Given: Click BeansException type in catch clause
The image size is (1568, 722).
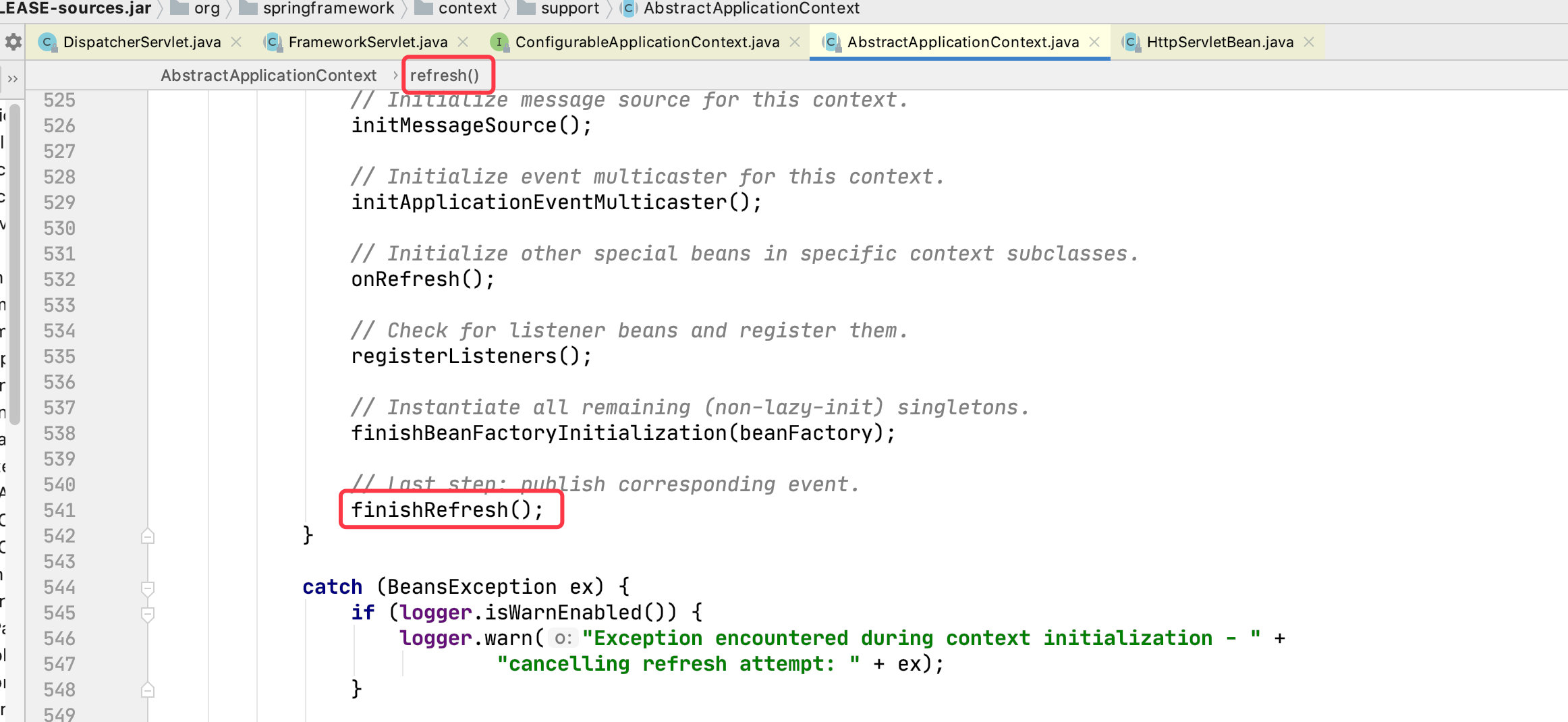Looking at the screenshot, I should pos(472,587).
